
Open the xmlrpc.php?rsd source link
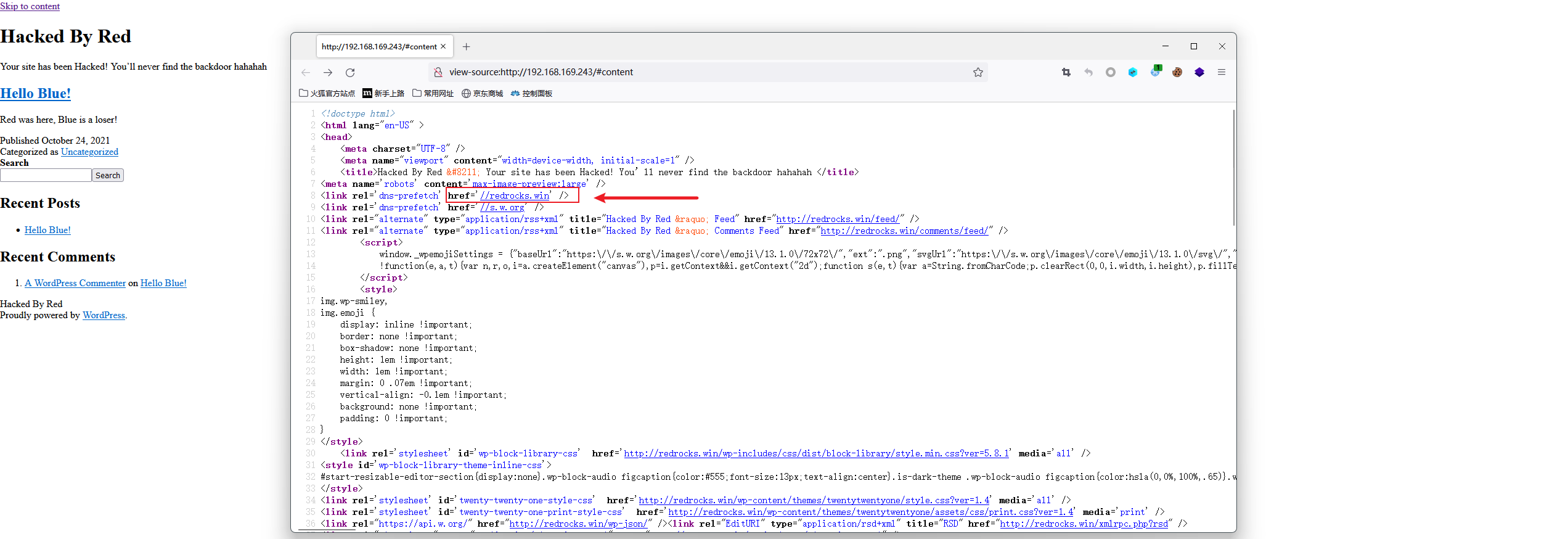click(x=1084, y=524)
